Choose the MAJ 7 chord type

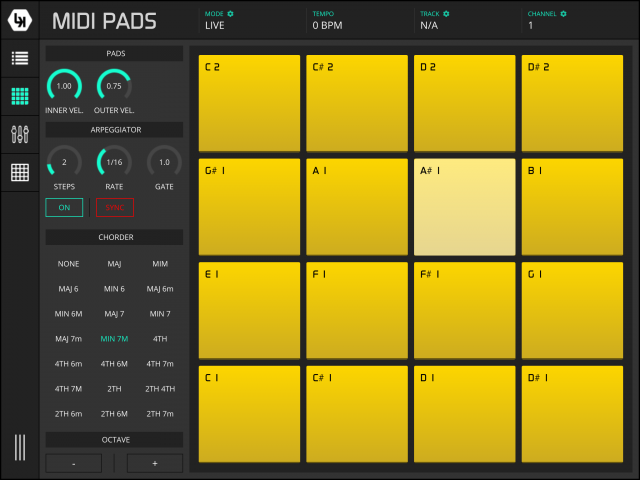[114, 314]
